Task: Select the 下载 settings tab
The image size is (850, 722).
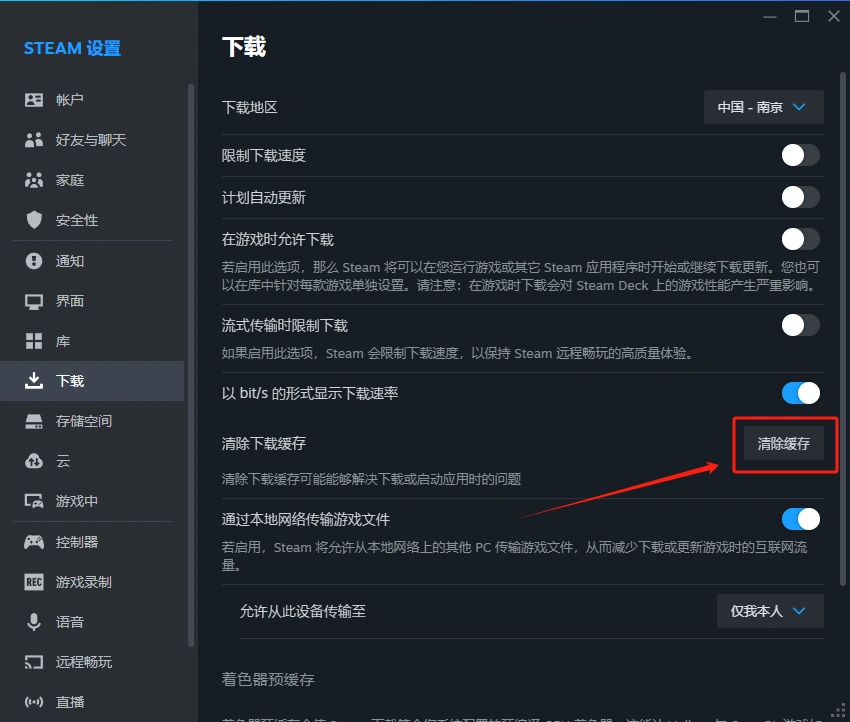Action: [x=32, y=380]
